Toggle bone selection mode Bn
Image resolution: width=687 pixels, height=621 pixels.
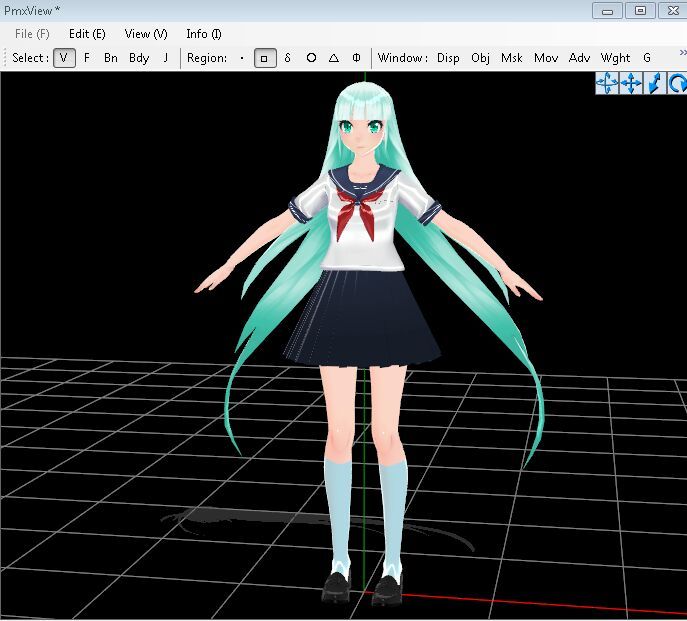pyautogui.click(x=110, y=58)
